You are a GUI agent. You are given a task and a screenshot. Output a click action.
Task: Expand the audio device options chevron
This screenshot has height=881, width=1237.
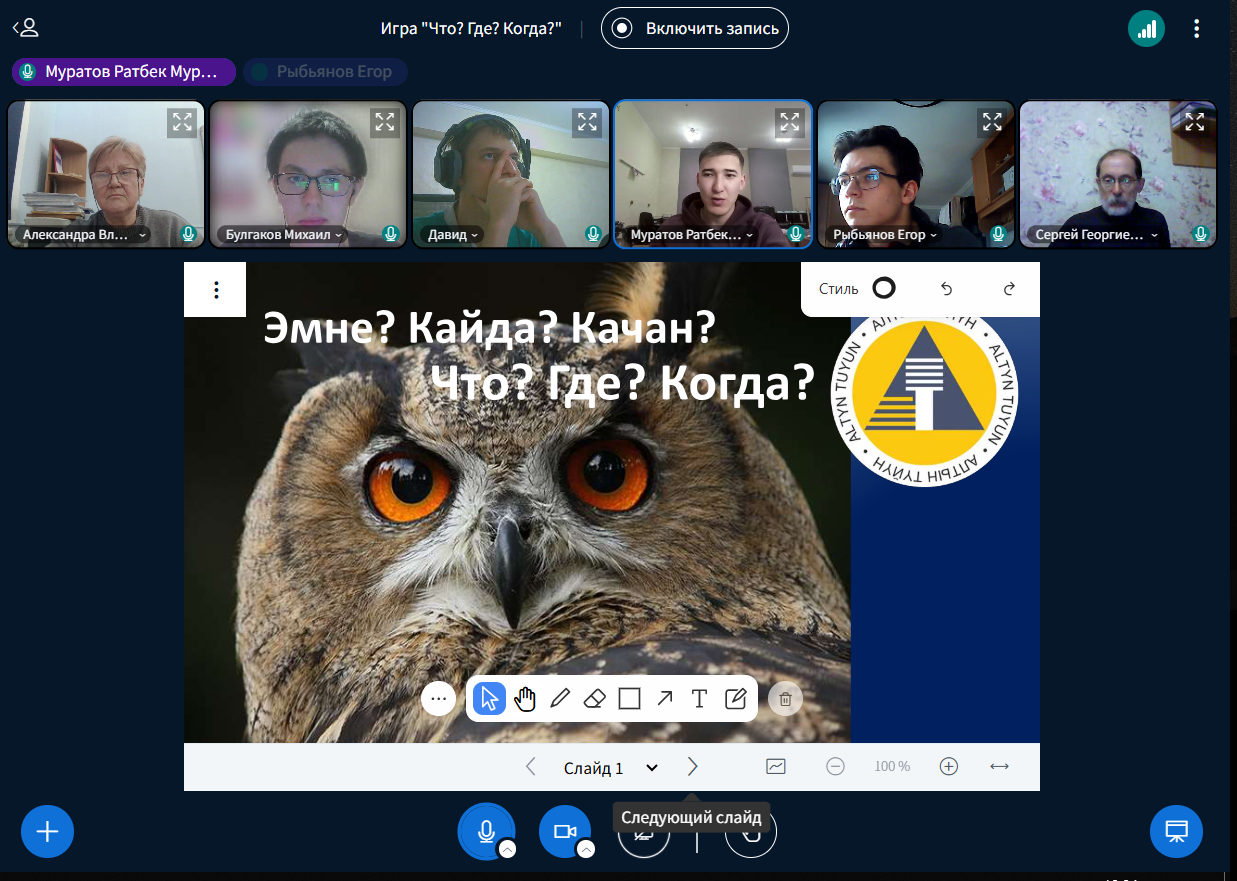(x=508, y=850)
